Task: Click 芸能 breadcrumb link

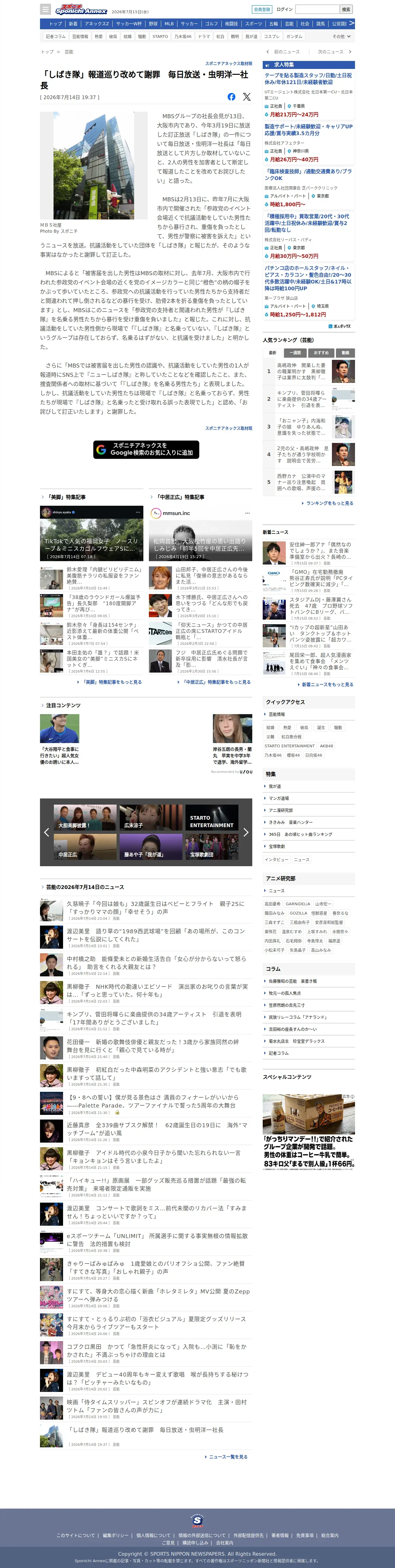Action: pos(69,52)
